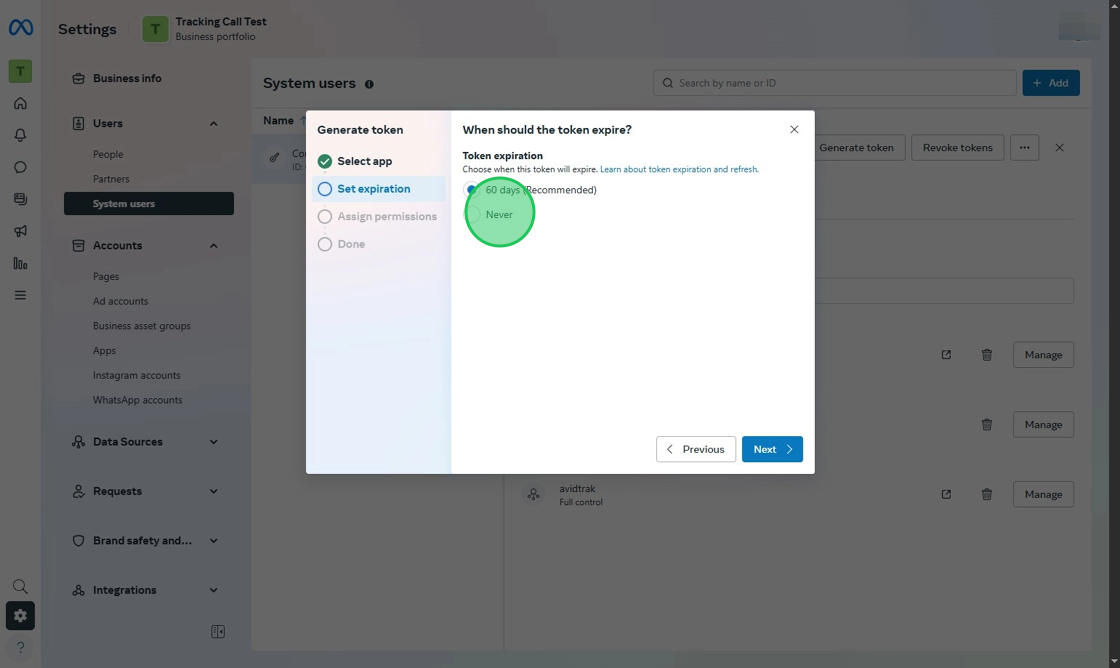Click the Add system user button
Viewport: 1120px width, 668px height.
click(x=1051, y=83)
